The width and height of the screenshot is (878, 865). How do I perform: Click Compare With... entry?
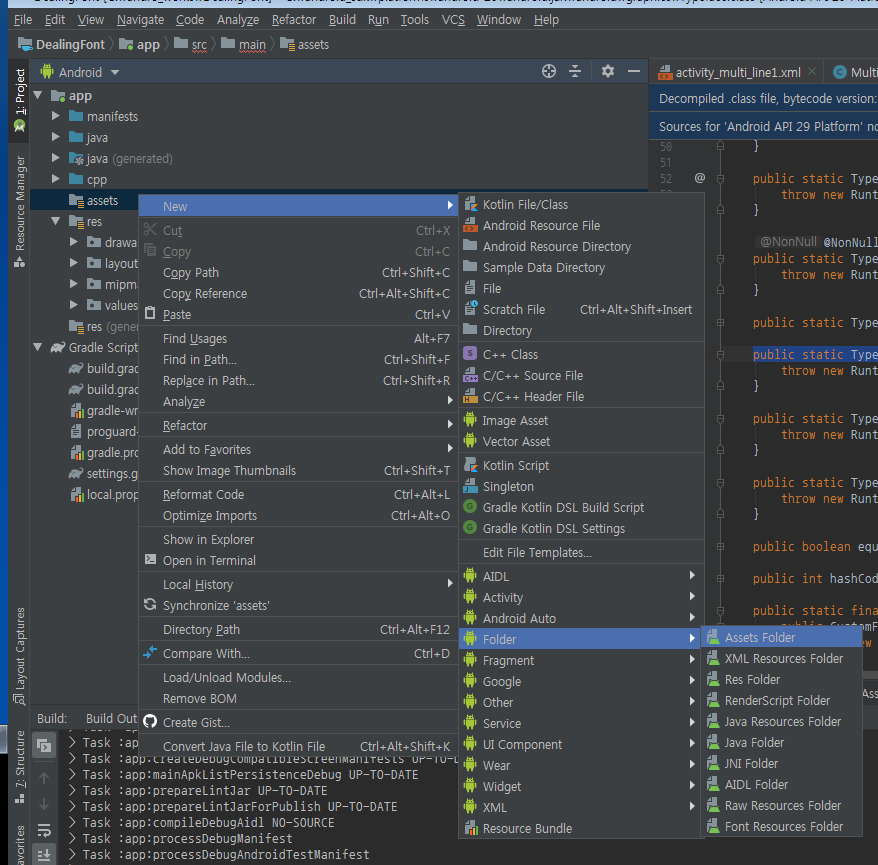(x=298, y=653)
